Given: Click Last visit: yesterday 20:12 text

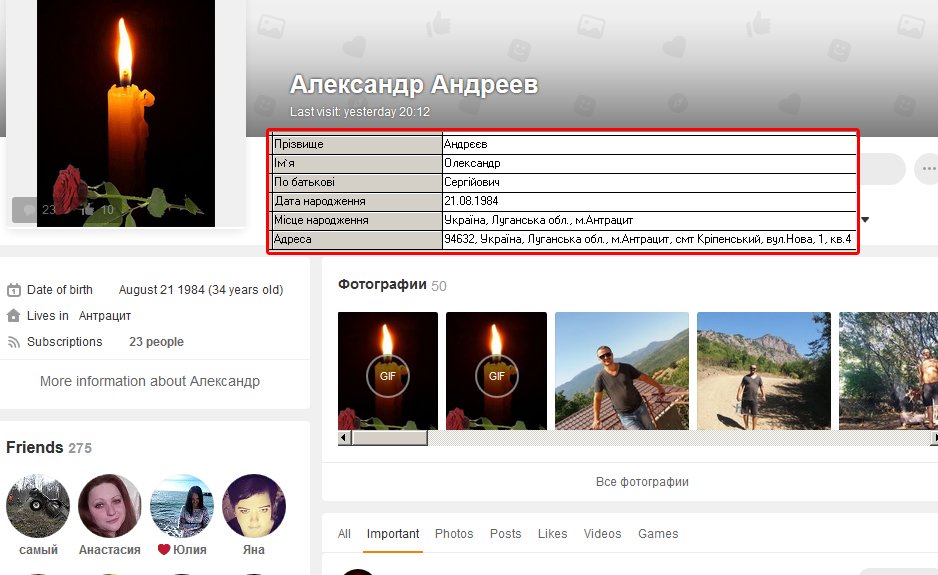Looking at the screenshot, I should tap(360, 112).
